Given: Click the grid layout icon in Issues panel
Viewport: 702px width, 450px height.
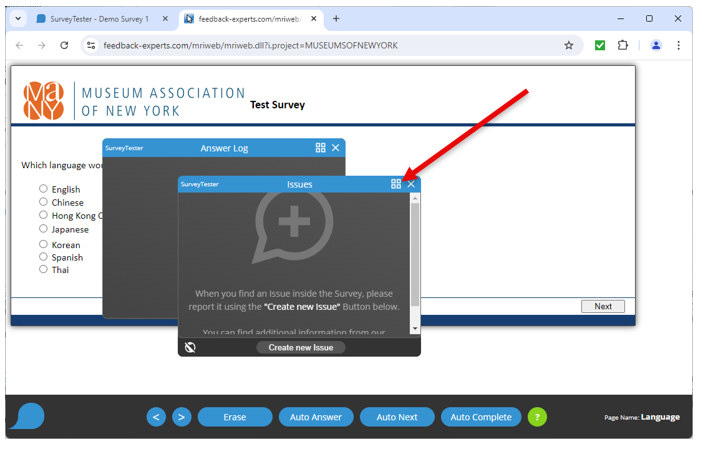Looking at the screenshot, I should tap(396, 184).
